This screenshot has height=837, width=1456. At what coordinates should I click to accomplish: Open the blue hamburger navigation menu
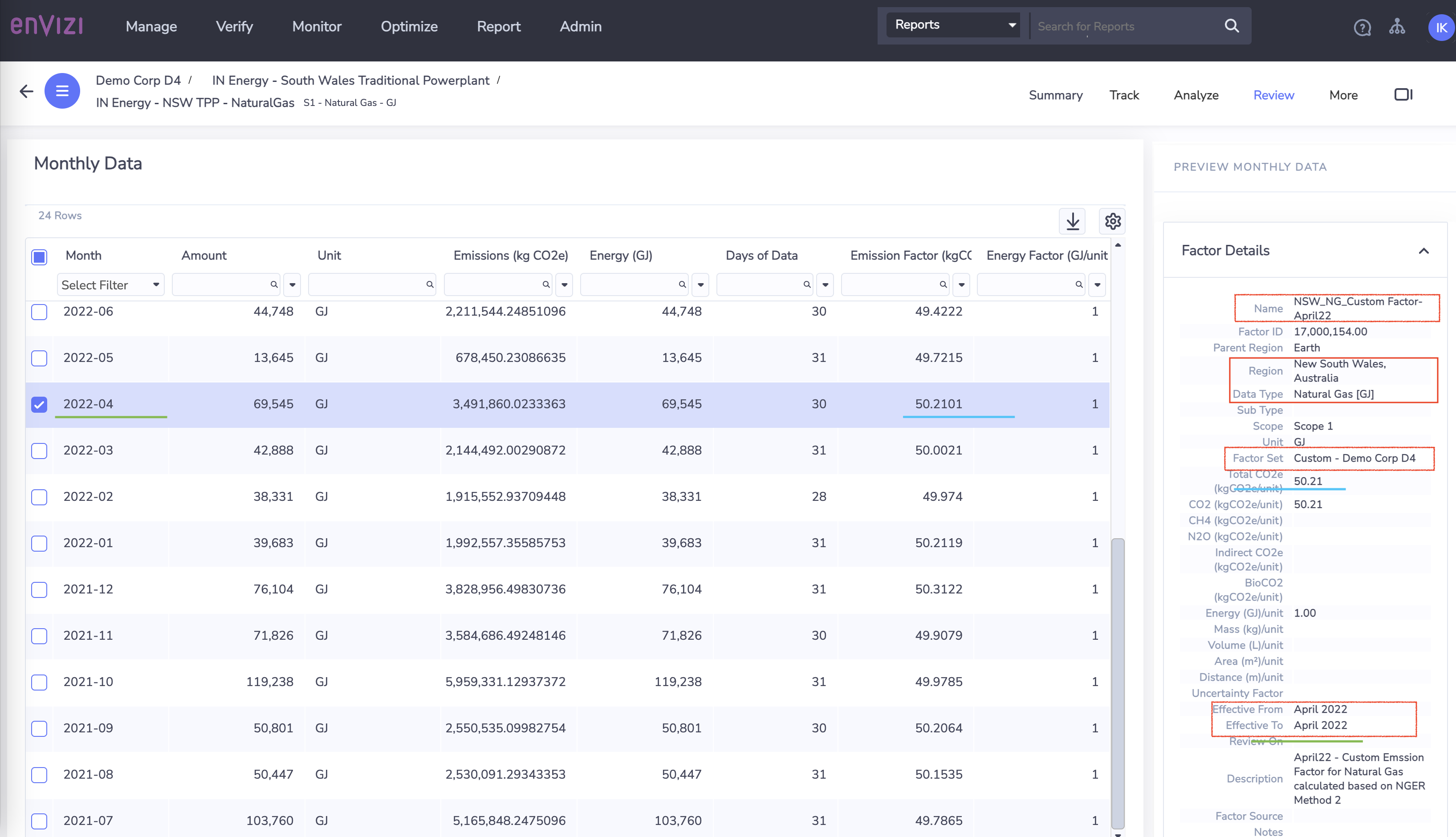62,91
